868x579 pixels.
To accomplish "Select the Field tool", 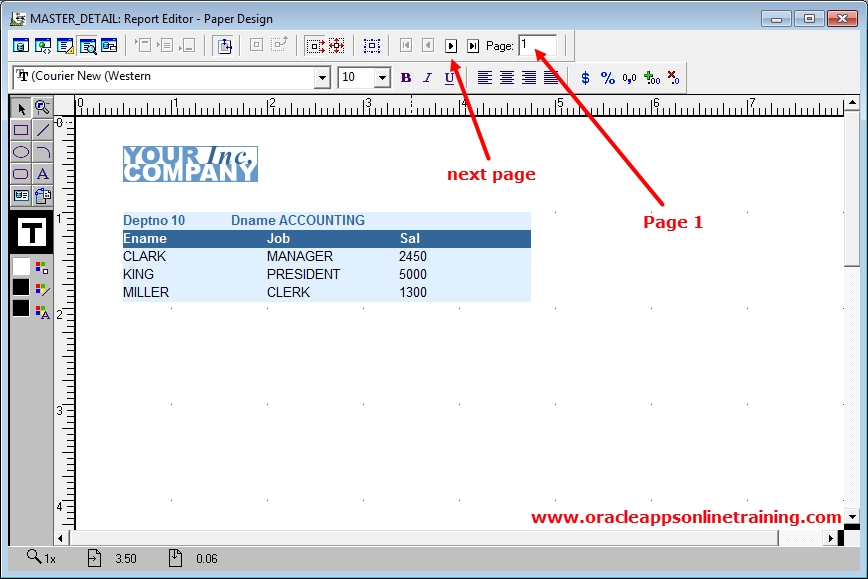I will (x=21, y=195).
